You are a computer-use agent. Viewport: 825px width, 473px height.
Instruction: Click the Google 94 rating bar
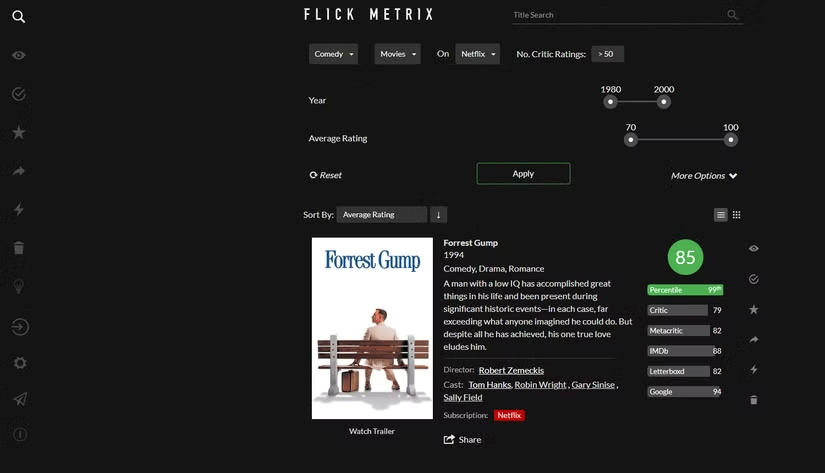tap(685, 392)
